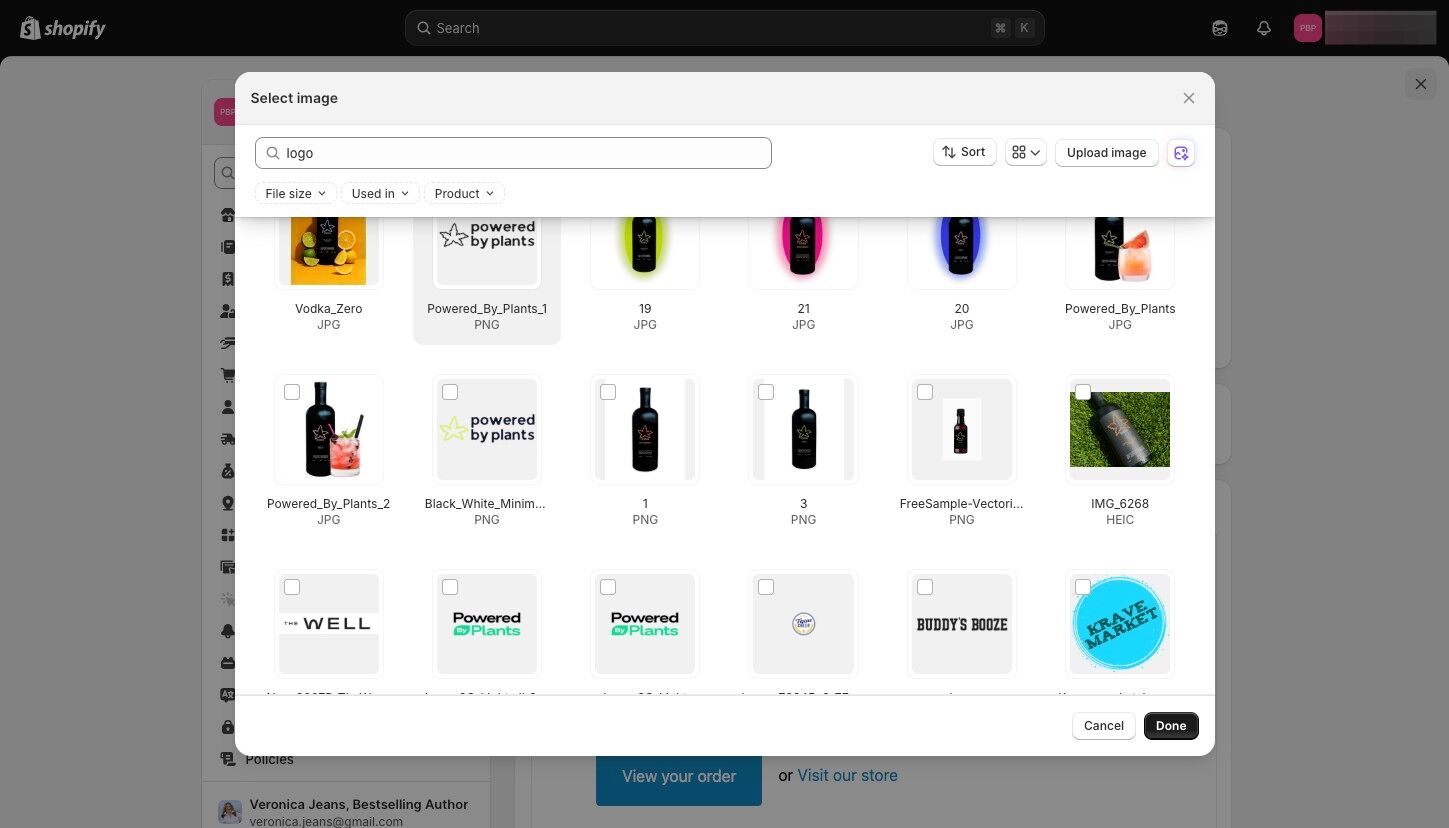Open the notifications bell
The height and width of the screenshot is (828, 1449).
(x=1264, y=28)
